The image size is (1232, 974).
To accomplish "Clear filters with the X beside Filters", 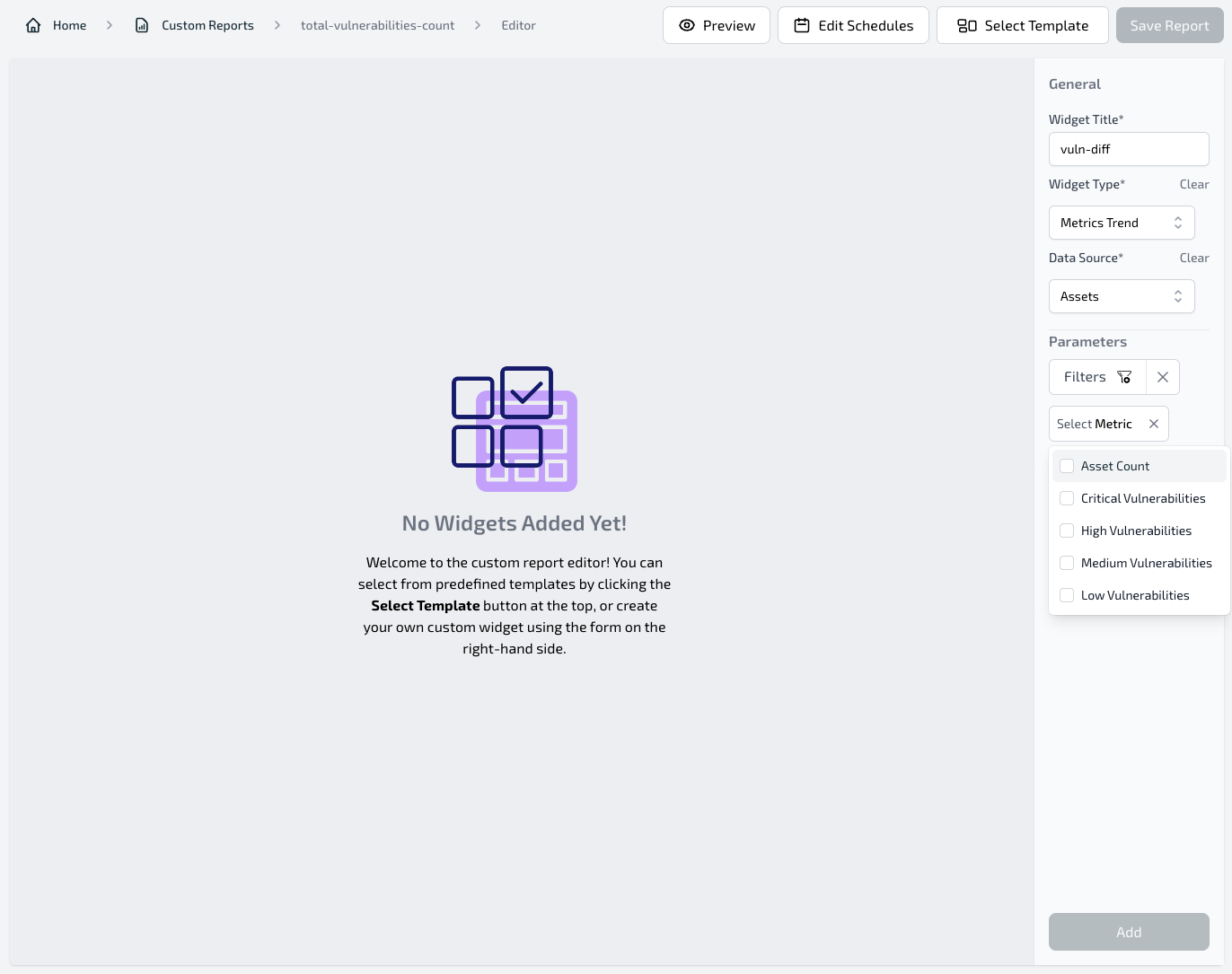I will tap(1163, 377).
